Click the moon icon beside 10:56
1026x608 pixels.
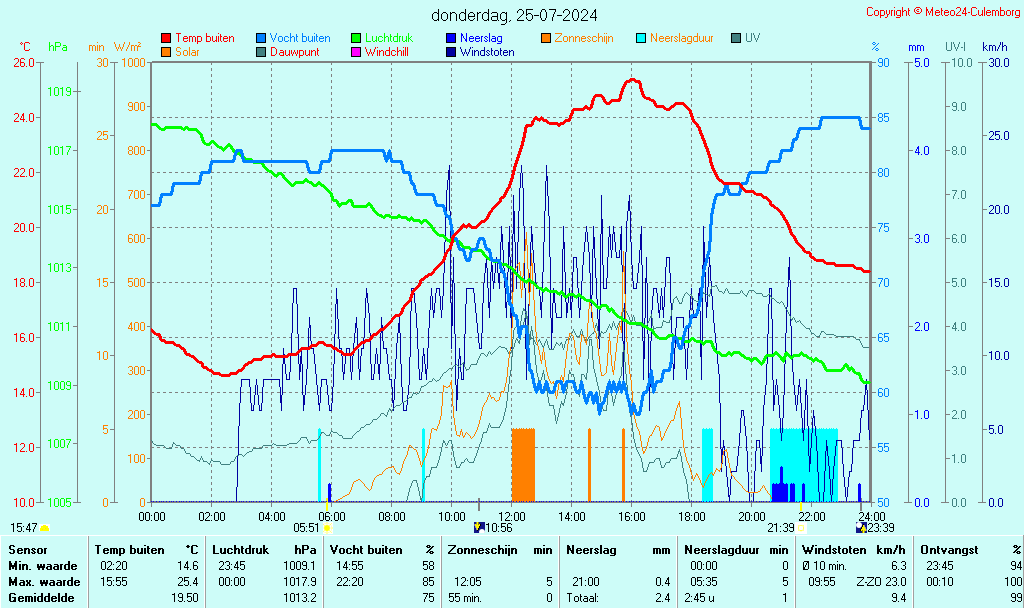(x=479, y=527)
